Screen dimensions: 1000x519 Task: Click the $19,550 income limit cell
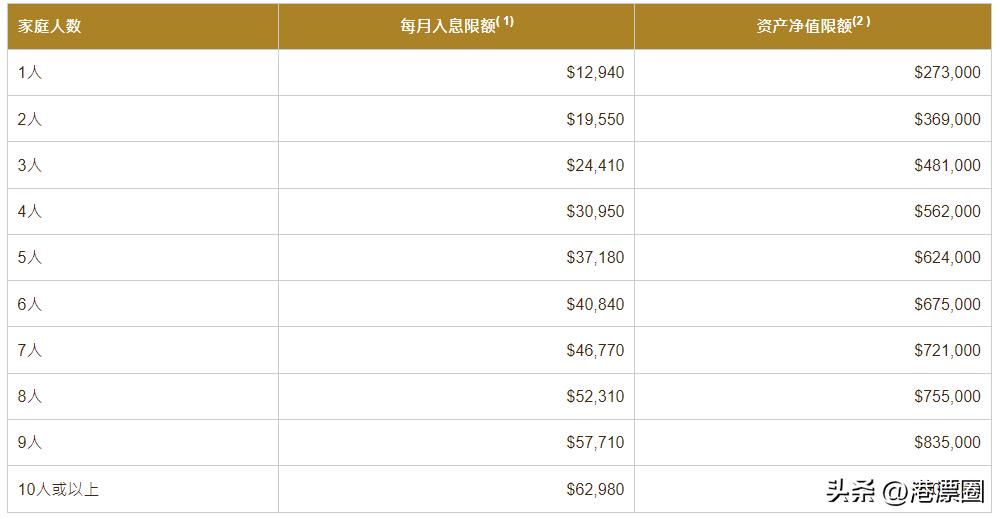[595, 119]
